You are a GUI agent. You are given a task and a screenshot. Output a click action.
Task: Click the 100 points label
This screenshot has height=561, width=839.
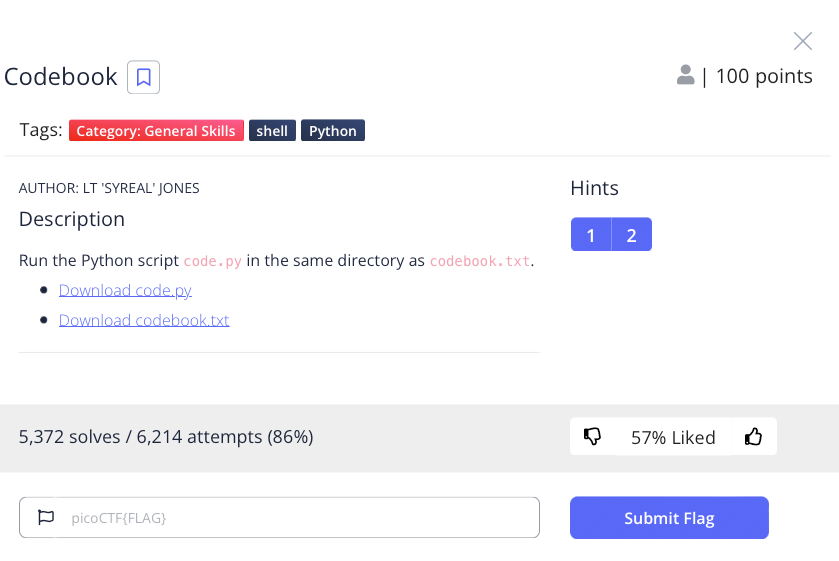coord(764,76)
